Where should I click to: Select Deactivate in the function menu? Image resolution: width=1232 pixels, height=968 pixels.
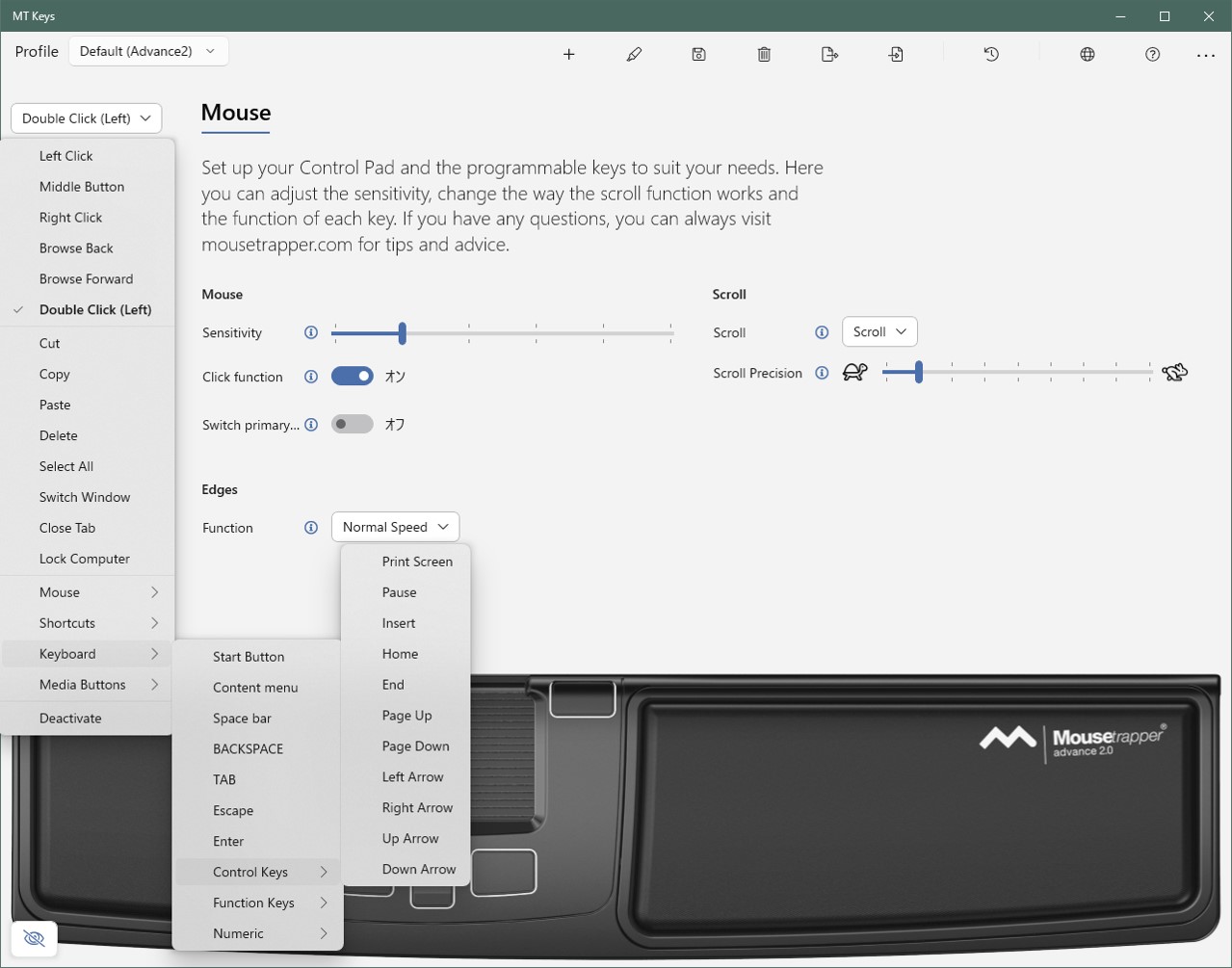tap(88, 719)
